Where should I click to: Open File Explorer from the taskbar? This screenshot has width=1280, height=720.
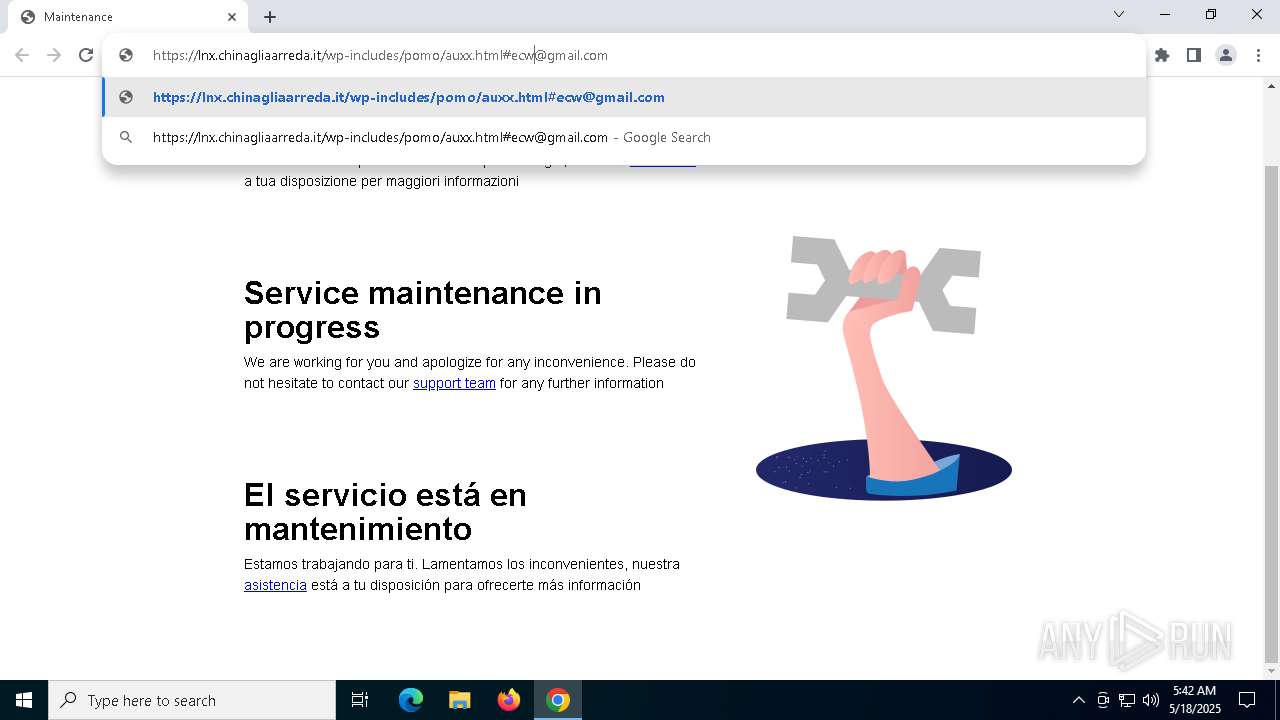point(460,700)
